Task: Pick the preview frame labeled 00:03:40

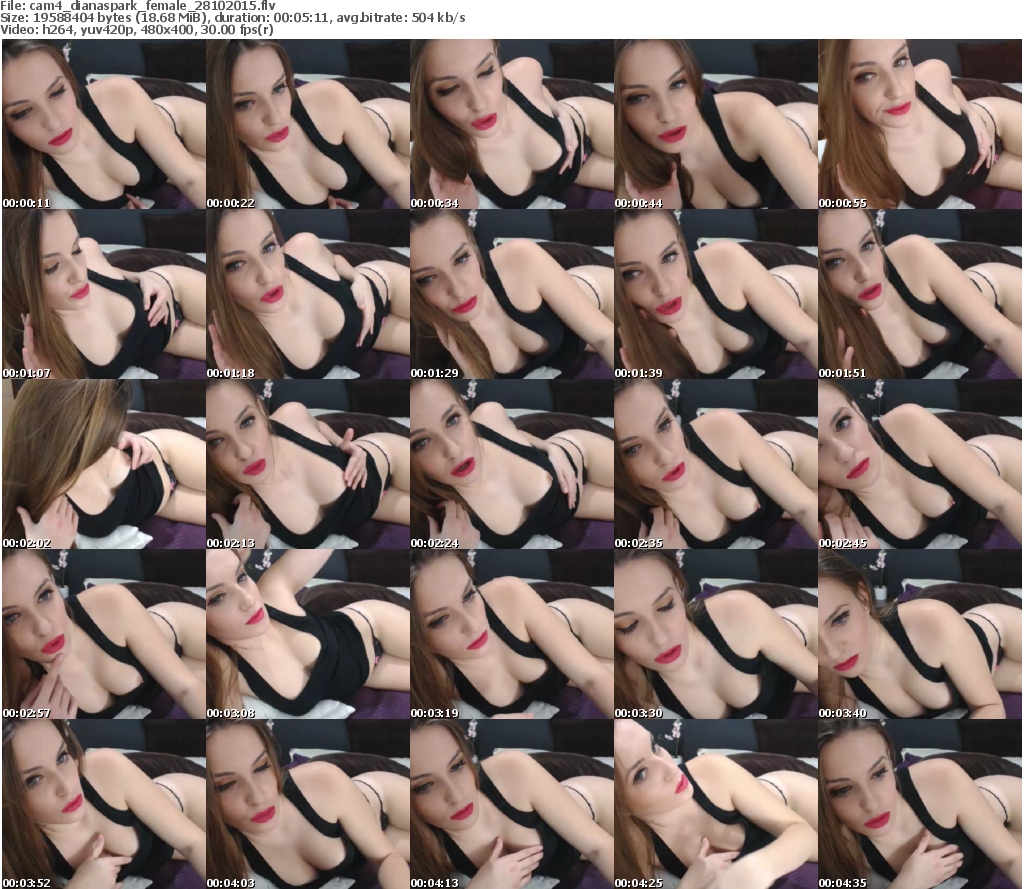Action: (x=920, y=634)
